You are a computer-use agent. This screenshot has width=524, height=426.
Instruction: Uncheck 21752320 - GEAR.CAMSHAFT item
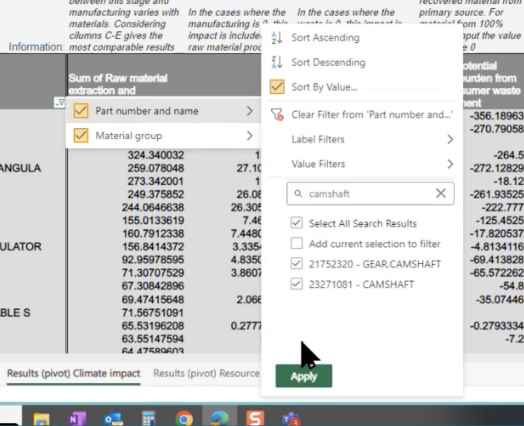296,264
